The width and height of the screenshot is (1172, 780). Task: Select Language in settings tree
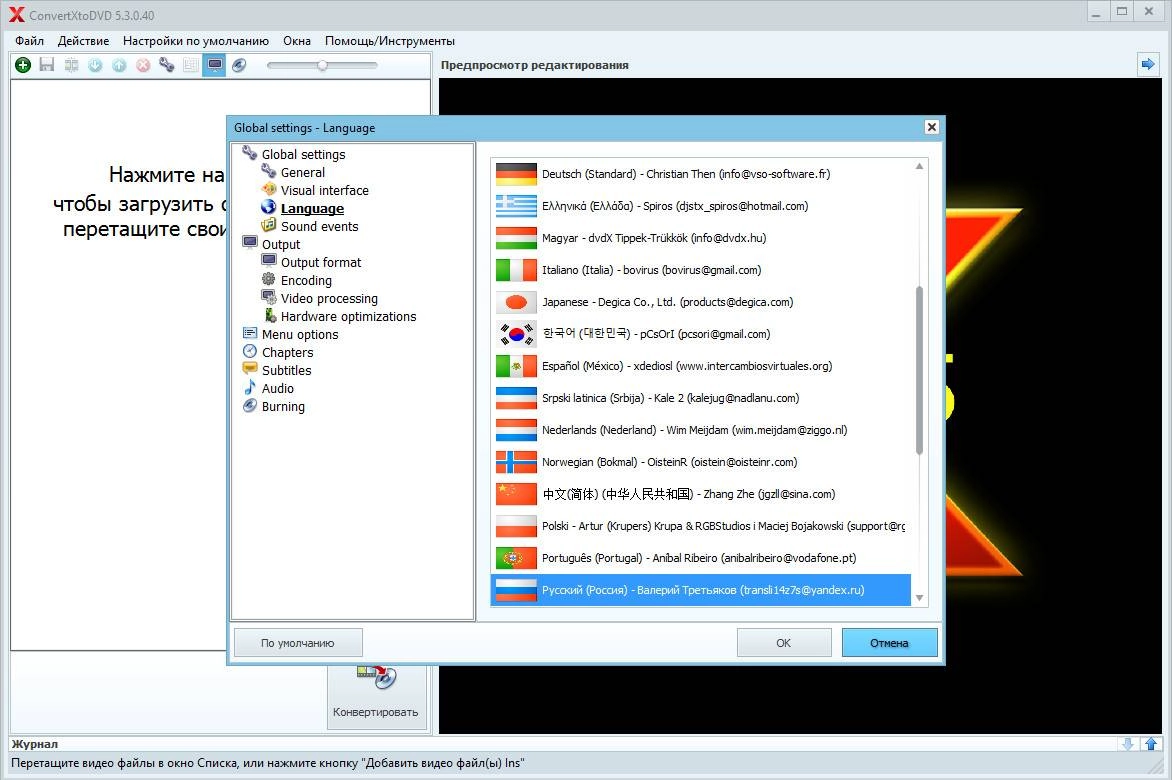[x=312, y=208]
